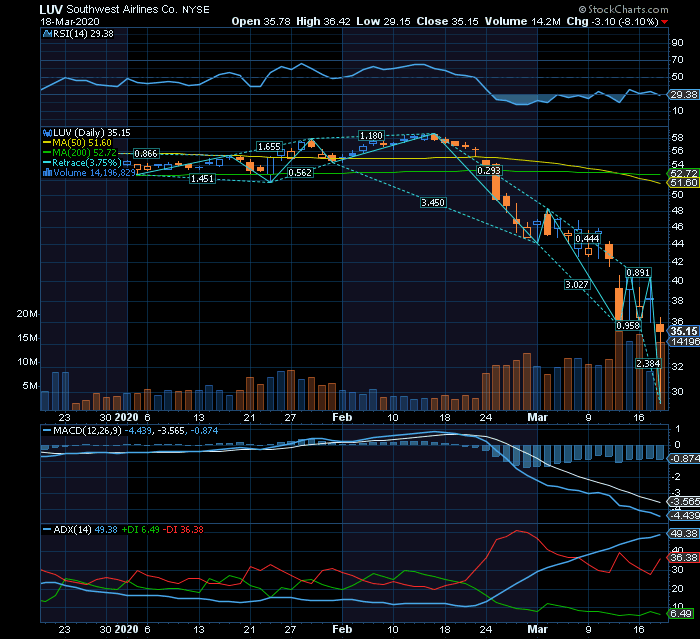The width and height of the screenshot is (700, 639).
Task: Click the Retrace(3.75%) legend entry
Action: click(x=82, y=163)
